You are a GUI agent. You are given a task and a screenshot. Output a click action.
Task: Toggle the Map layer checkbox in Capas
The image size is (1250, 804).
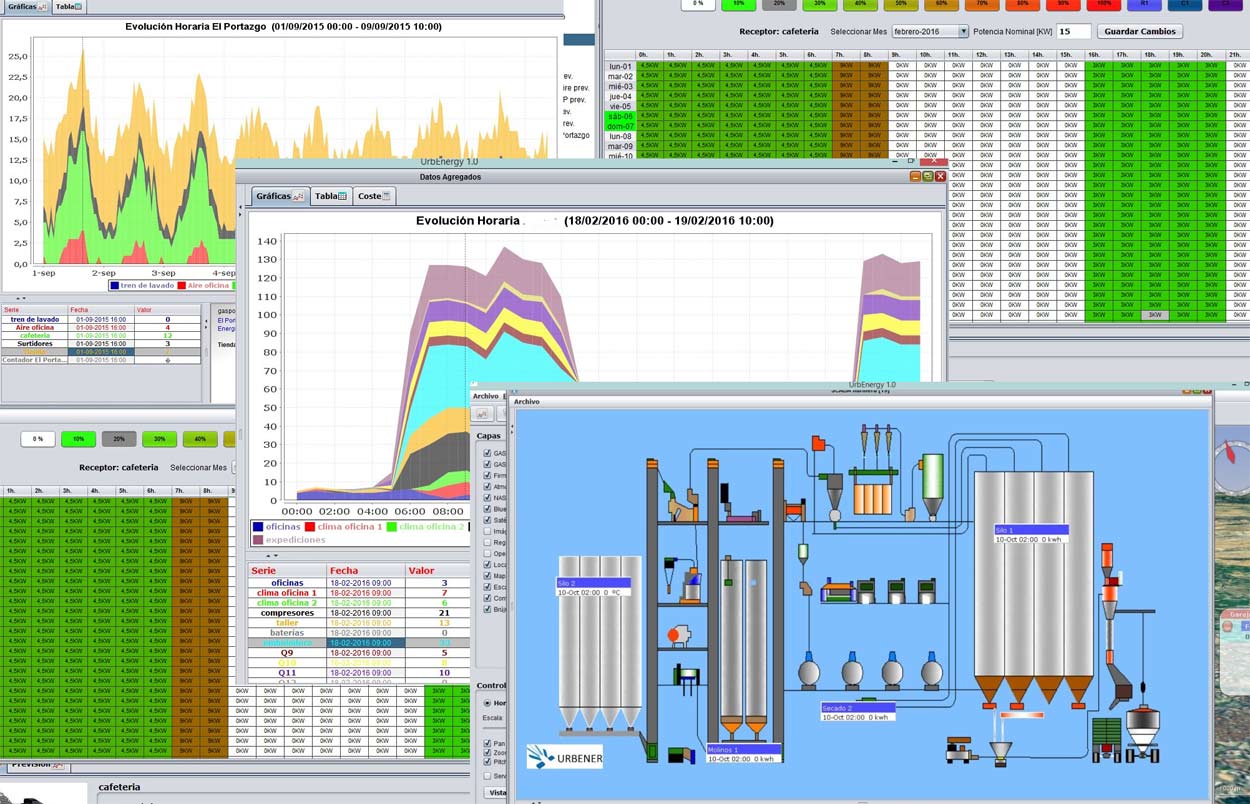(x=488, y=576)
